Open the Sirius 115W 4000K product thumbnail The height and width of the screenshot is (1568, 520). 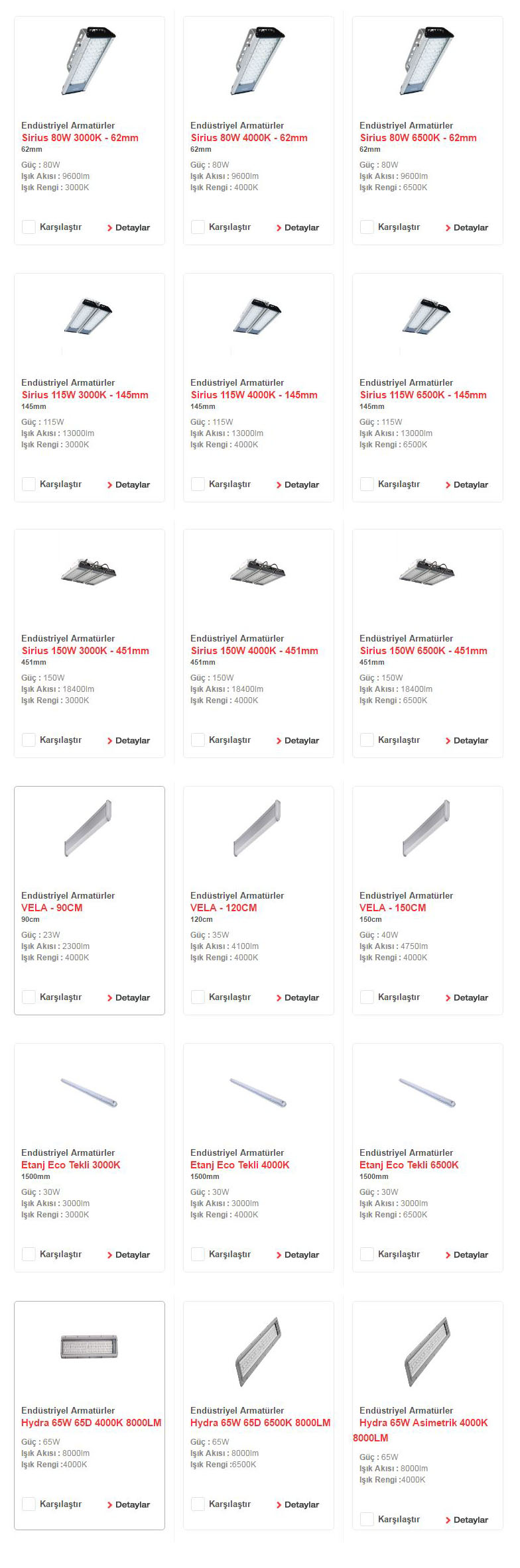coord(258,315)
